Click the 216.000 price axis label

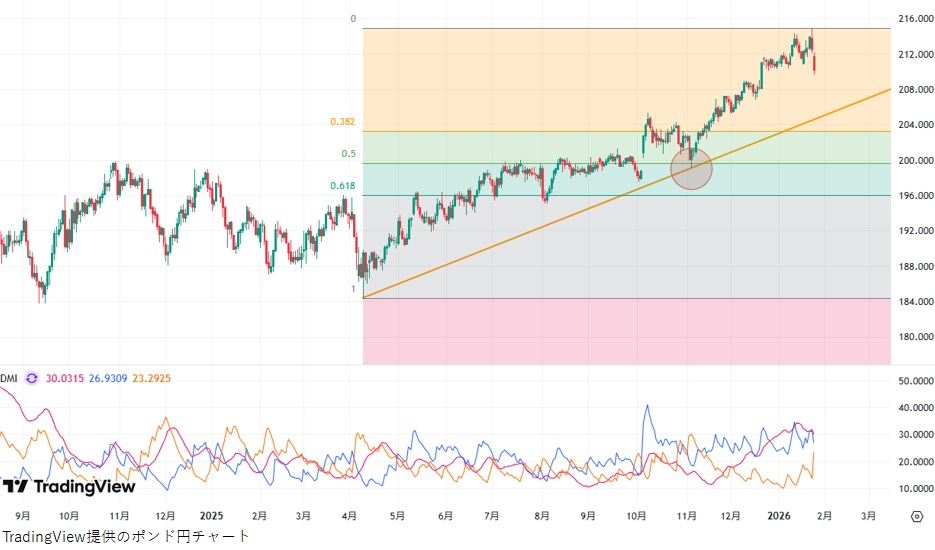(914, 19)
